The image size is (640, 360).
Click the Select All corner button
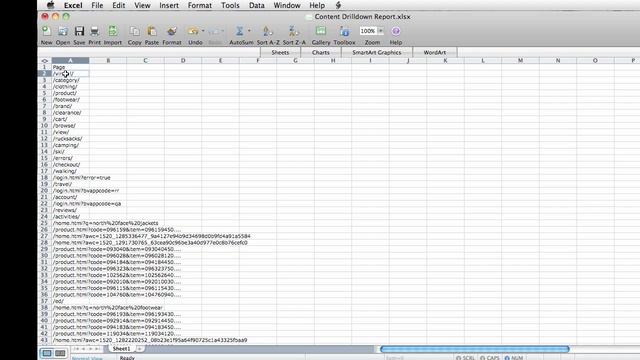pos(44,60)
